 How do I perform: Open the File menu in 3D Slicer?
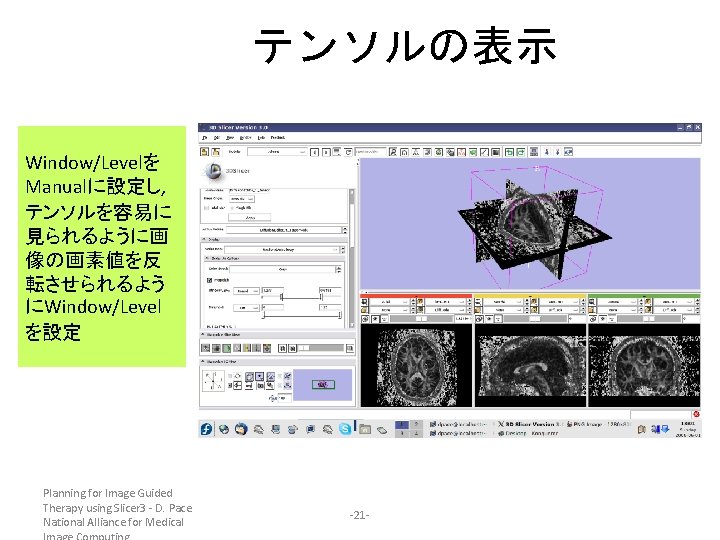(205, 138)
